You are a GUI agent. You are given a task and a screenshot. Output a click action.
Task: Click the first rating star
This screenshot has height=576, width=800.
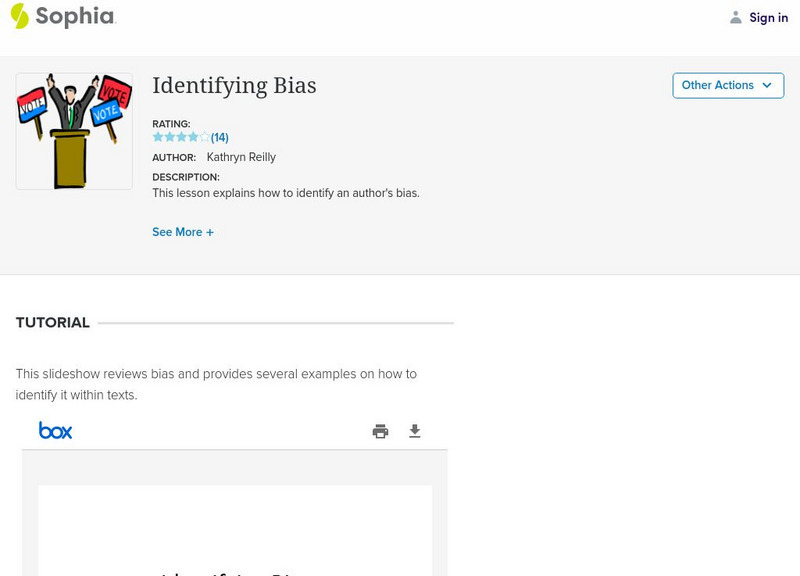(158, 137)
